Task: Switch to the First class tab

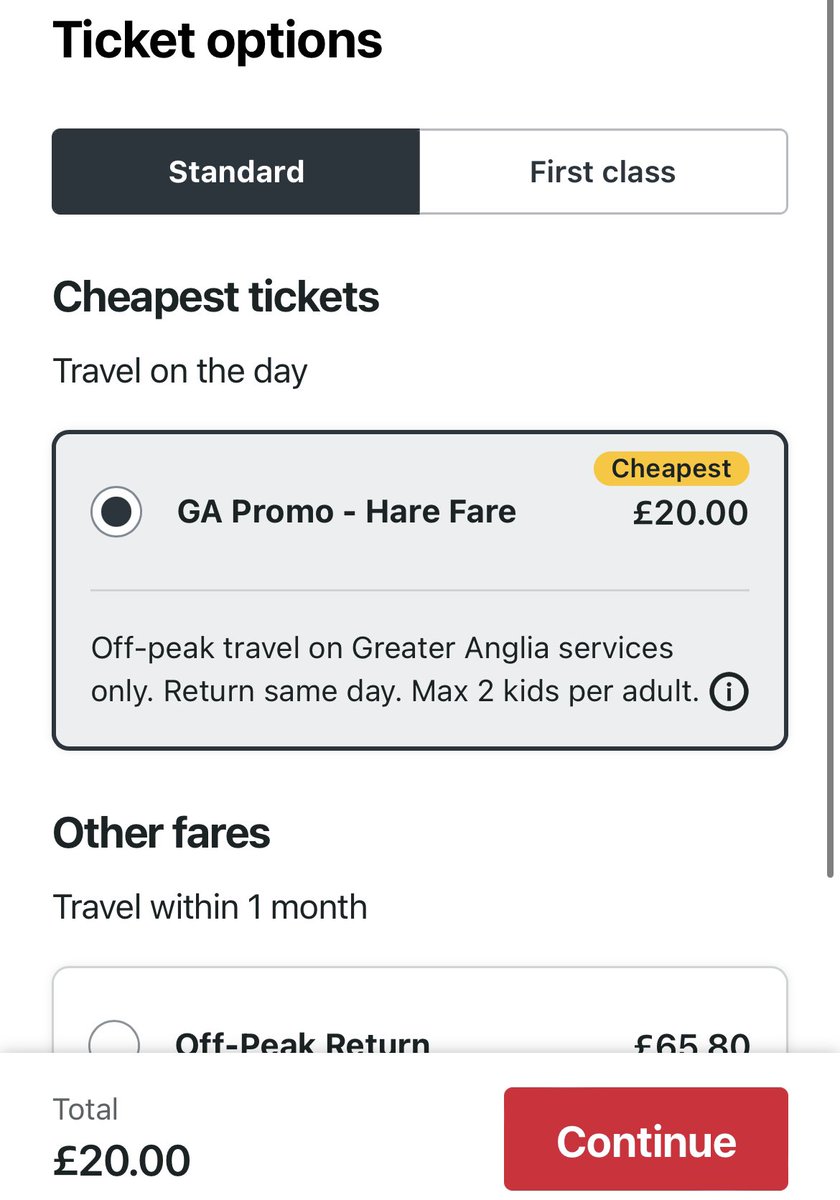Action: coord(603,172)
